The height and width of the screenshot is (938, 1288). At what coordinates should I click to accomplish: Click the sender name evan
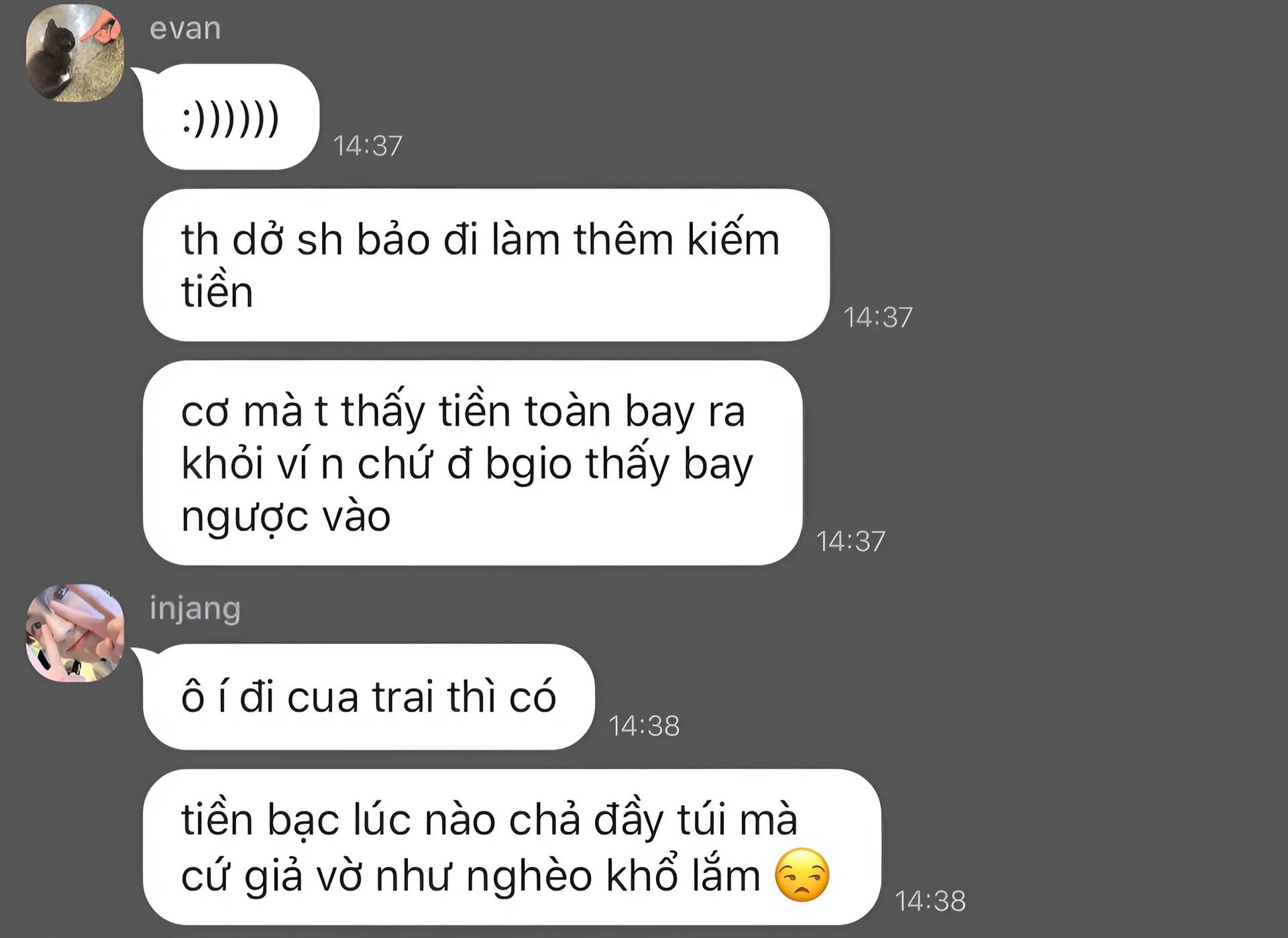coord(185,29)
